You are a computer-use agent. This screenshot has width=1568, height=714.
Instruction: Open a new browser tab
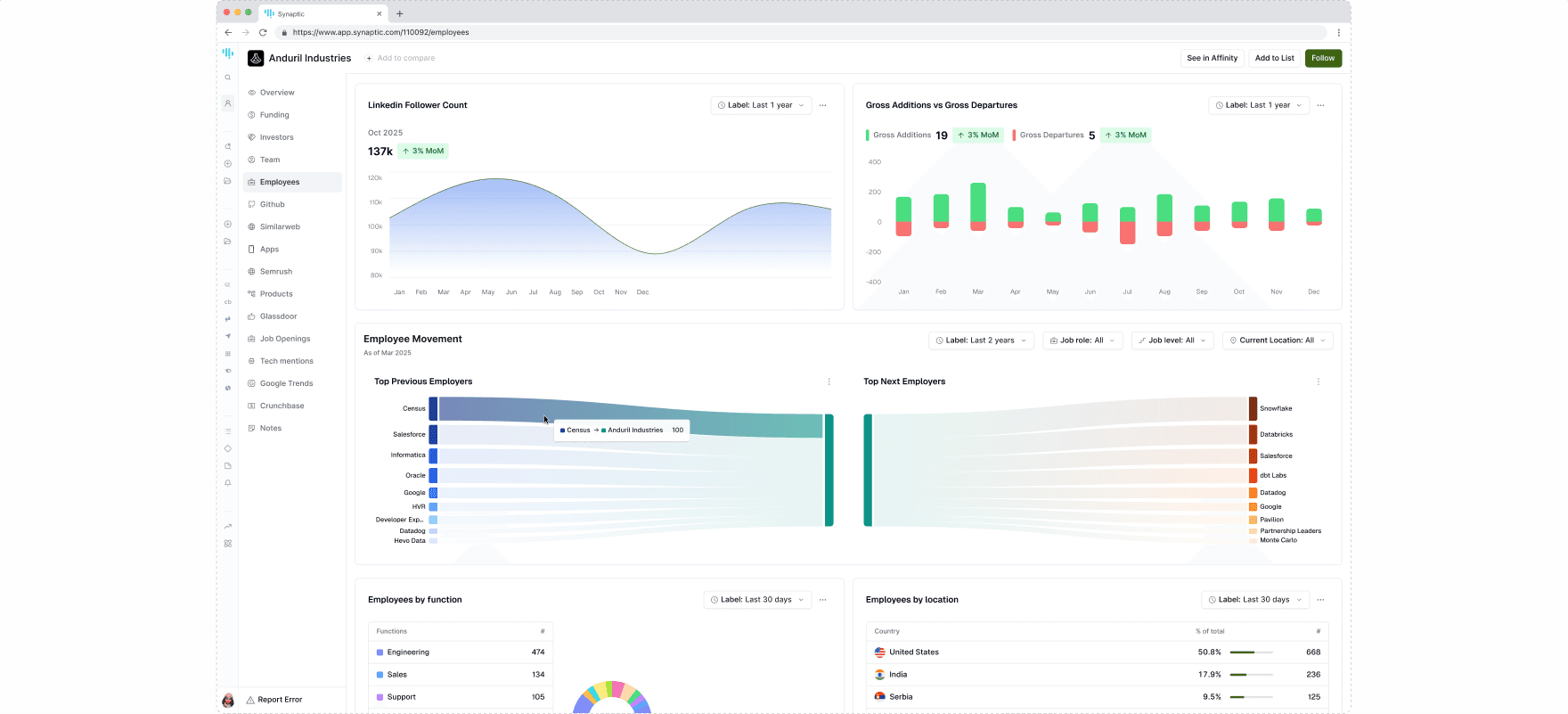click(x=400, y=13)
